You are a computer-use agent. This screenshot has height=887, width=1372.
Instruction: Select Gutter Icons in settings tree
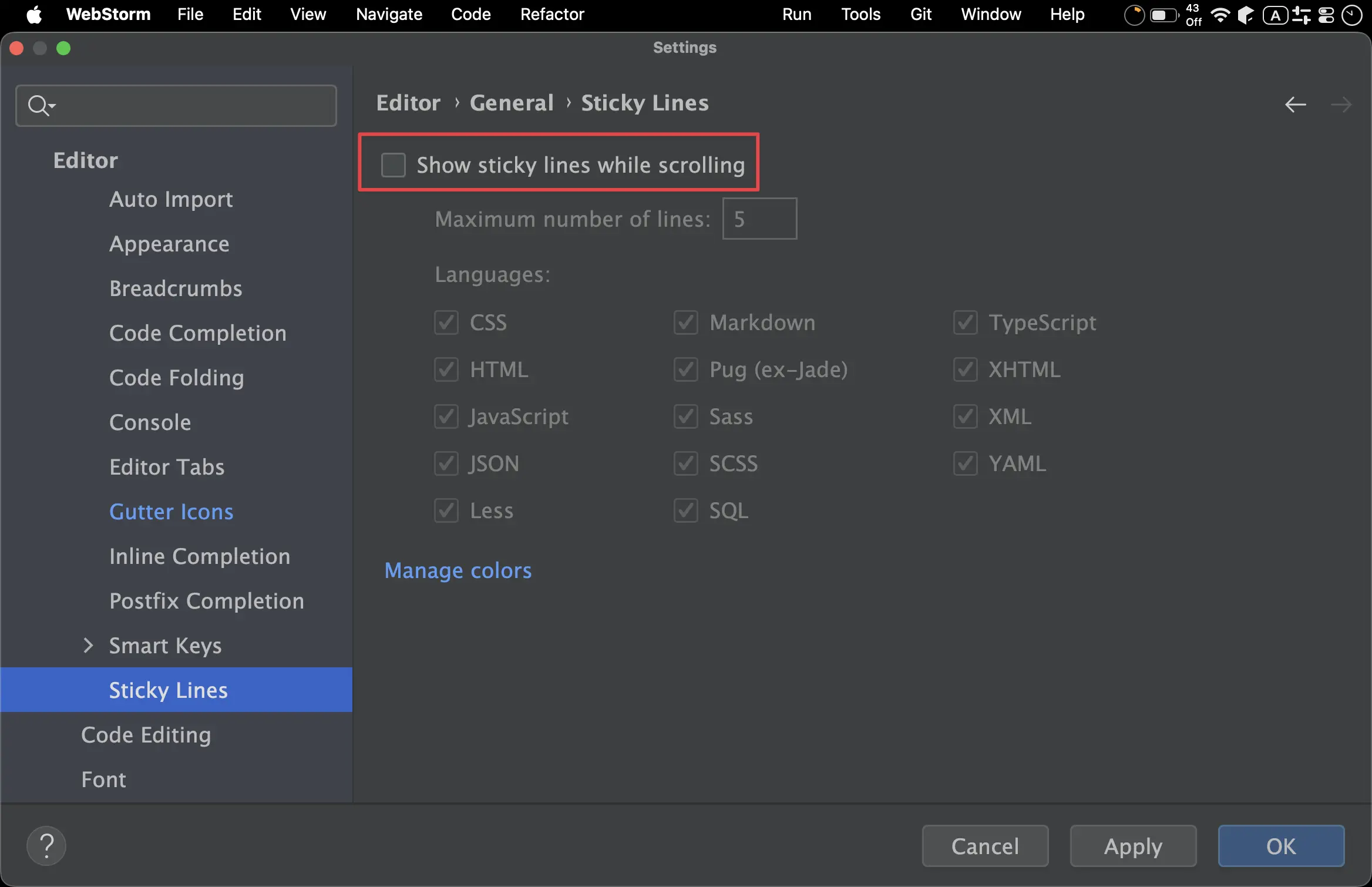point(171,512)
